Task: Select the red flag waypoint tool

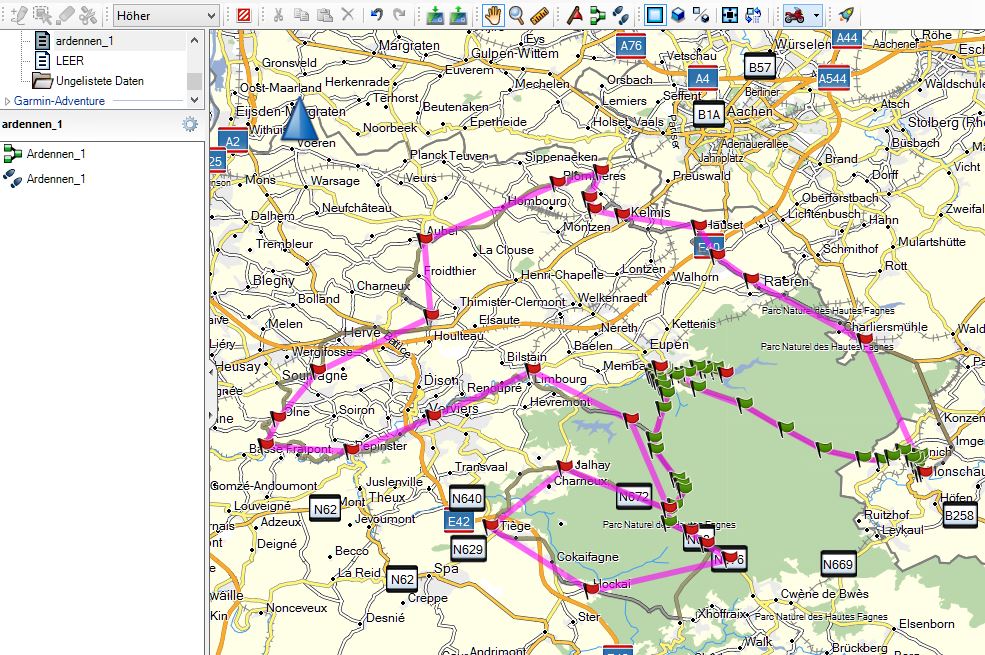Action: (574, 15)
